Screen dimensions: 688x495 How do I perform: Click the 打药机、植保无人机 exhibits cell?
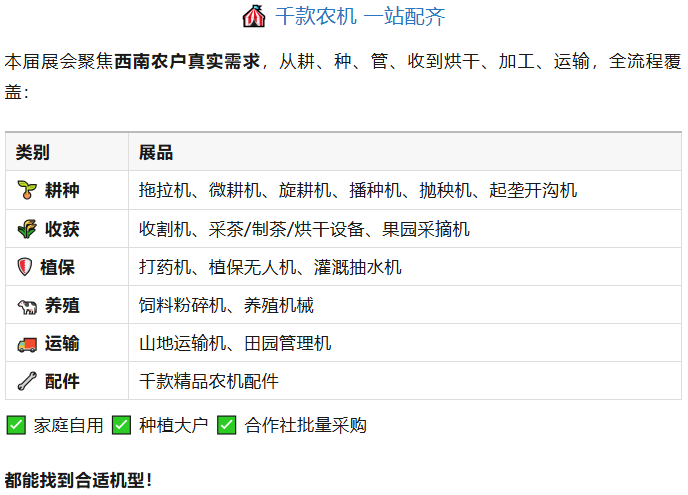[x=270, y=267]
